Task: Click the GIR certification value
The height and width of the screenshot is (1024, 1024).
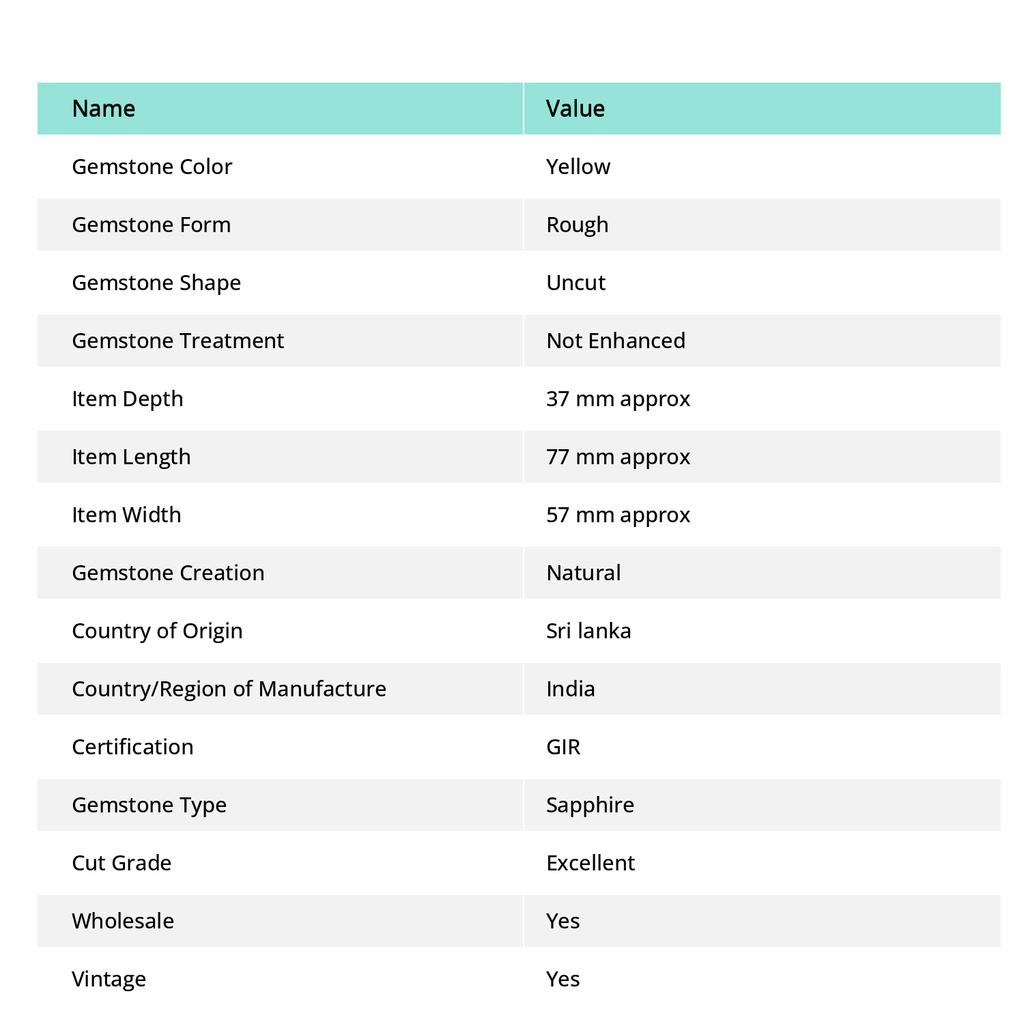Action: (x=563, y=747)
